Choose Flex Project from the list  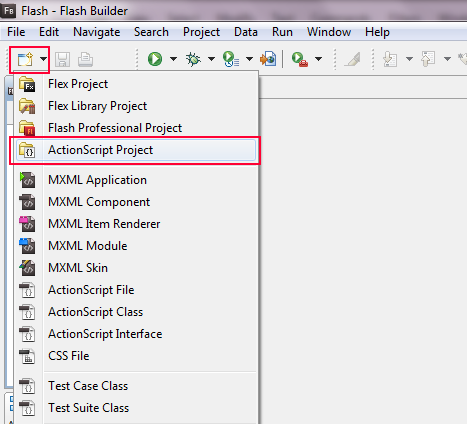click(x=136, y=84)
